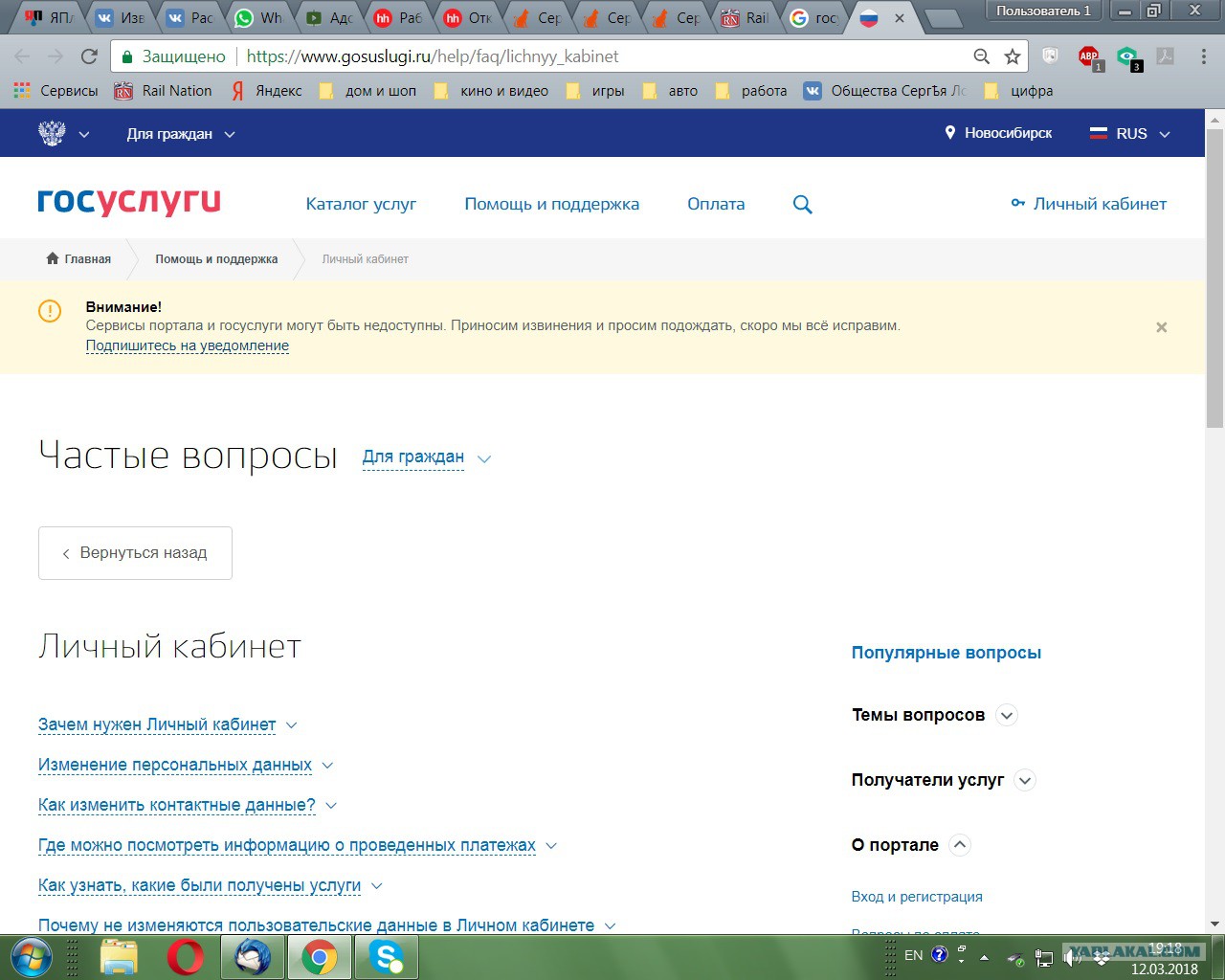Open the Каталог услуг menu item

(x=361, y=204)
